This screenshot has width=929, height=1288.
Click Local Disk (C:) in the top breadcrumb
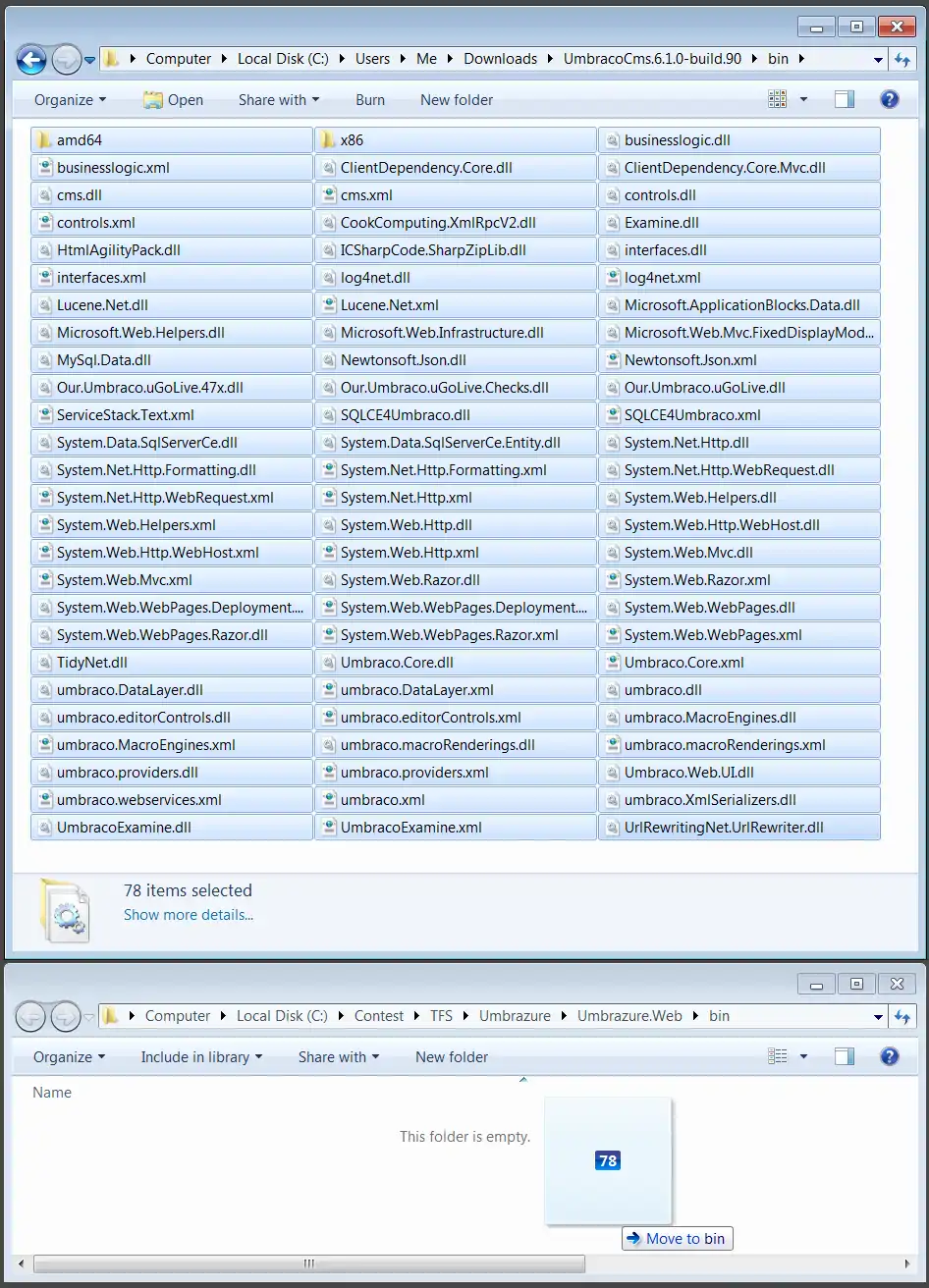pos(283,59)
